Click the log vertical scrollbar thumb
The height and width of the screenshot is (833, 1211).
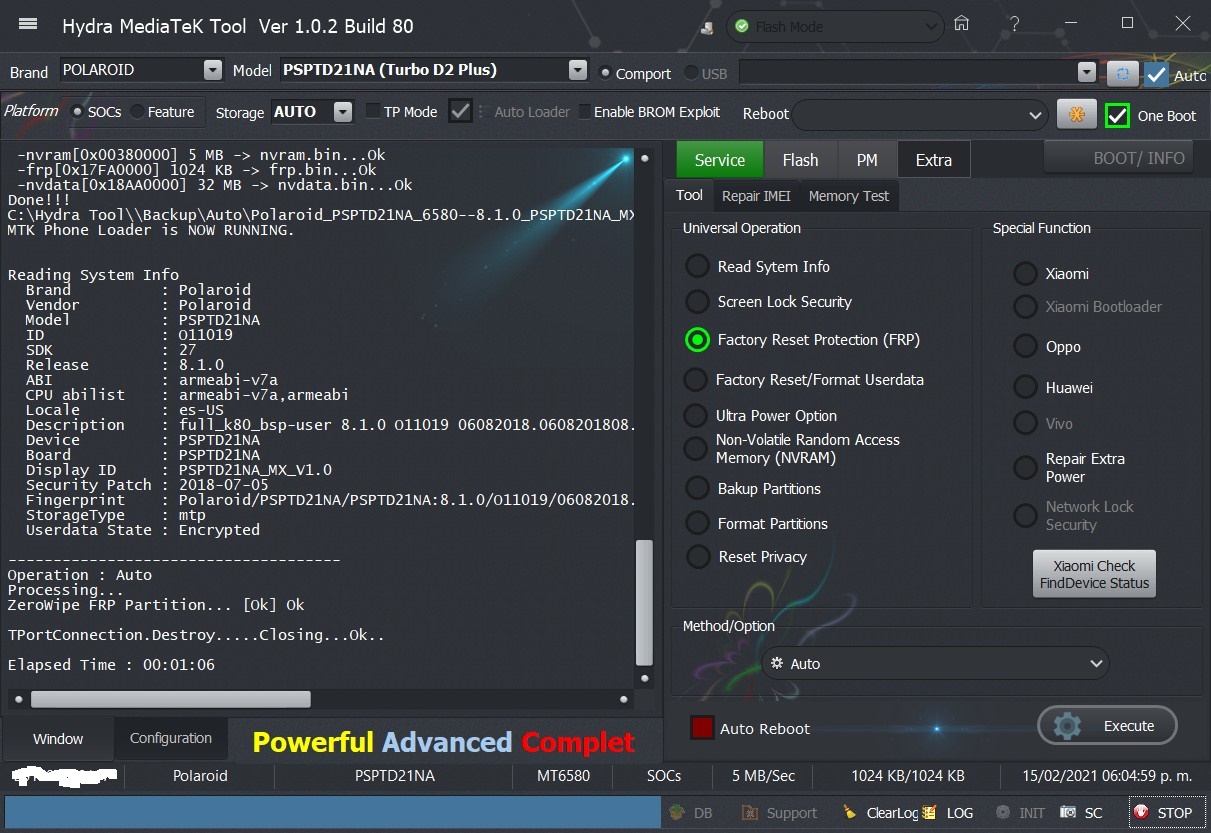644,603
